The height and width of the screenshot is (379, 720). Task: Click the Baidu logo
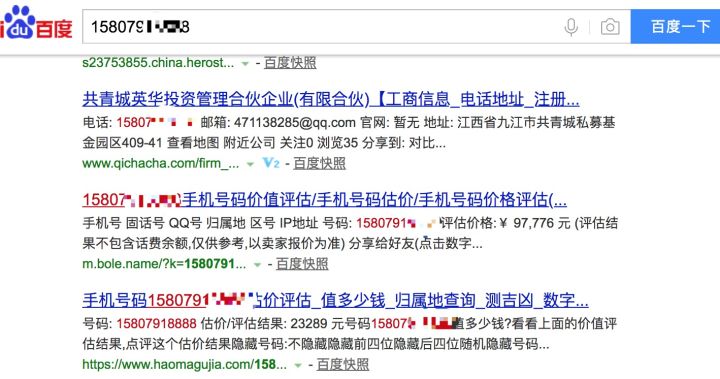click(x=36, y=23)
